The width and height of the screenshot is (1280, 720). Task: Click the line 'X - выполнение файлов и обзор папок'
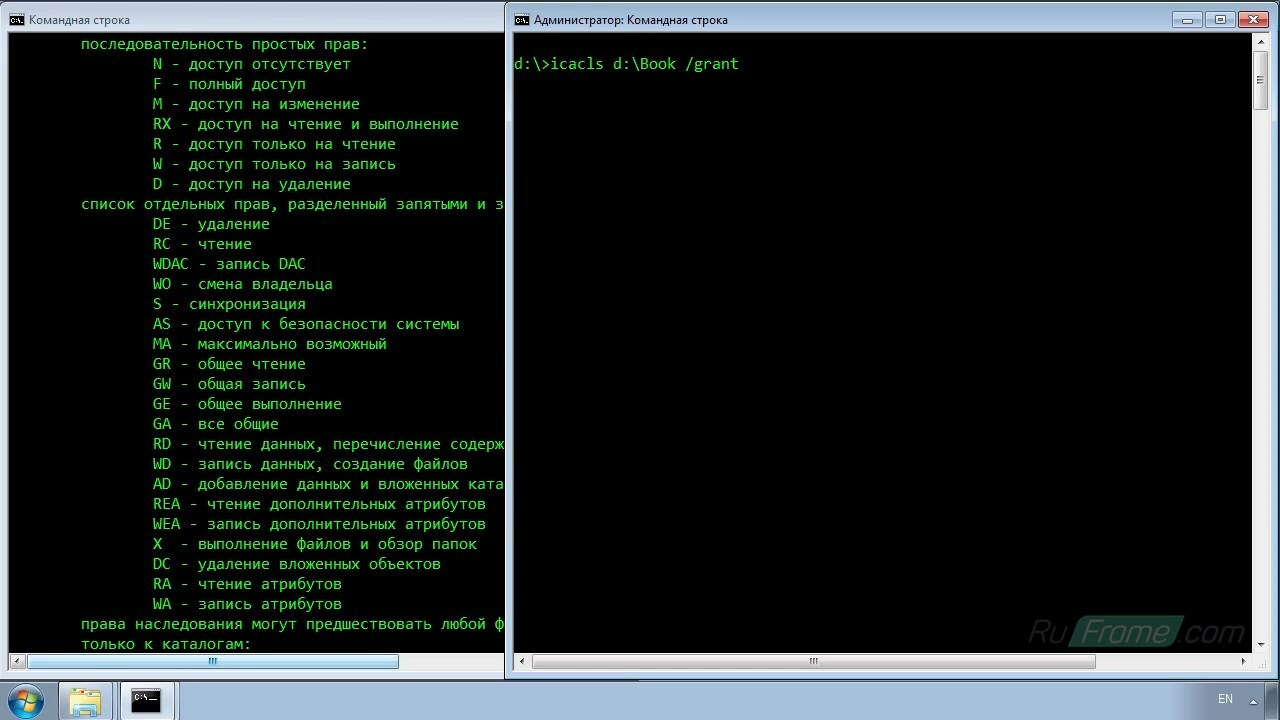click(x=315, y=544)
